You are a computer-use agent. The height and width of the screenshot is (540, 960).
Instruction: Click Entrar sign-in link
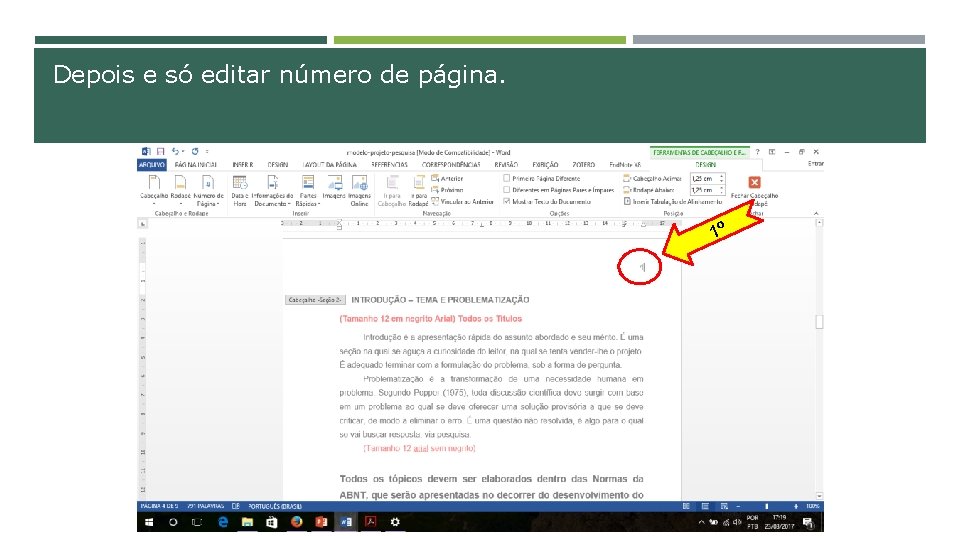(x=816, y=163)
